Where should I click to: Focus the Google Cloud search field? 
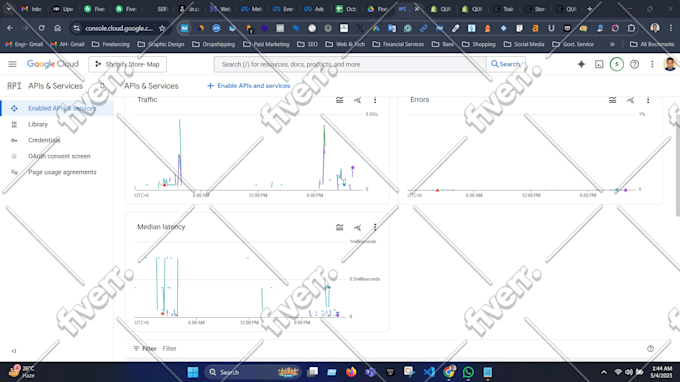click(x=350, y=64)
